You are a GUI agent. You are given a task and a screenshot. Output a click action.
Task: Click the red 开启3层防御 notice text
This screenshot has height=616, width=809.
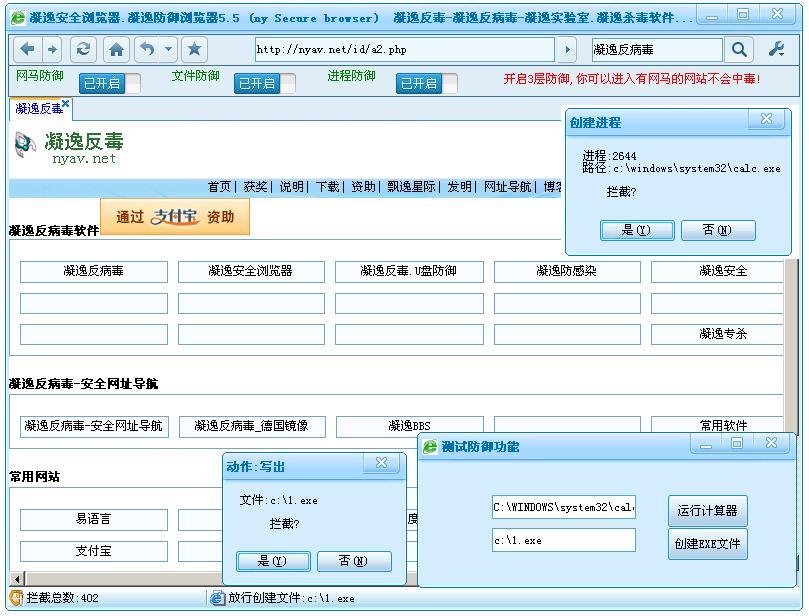point(632,79)
